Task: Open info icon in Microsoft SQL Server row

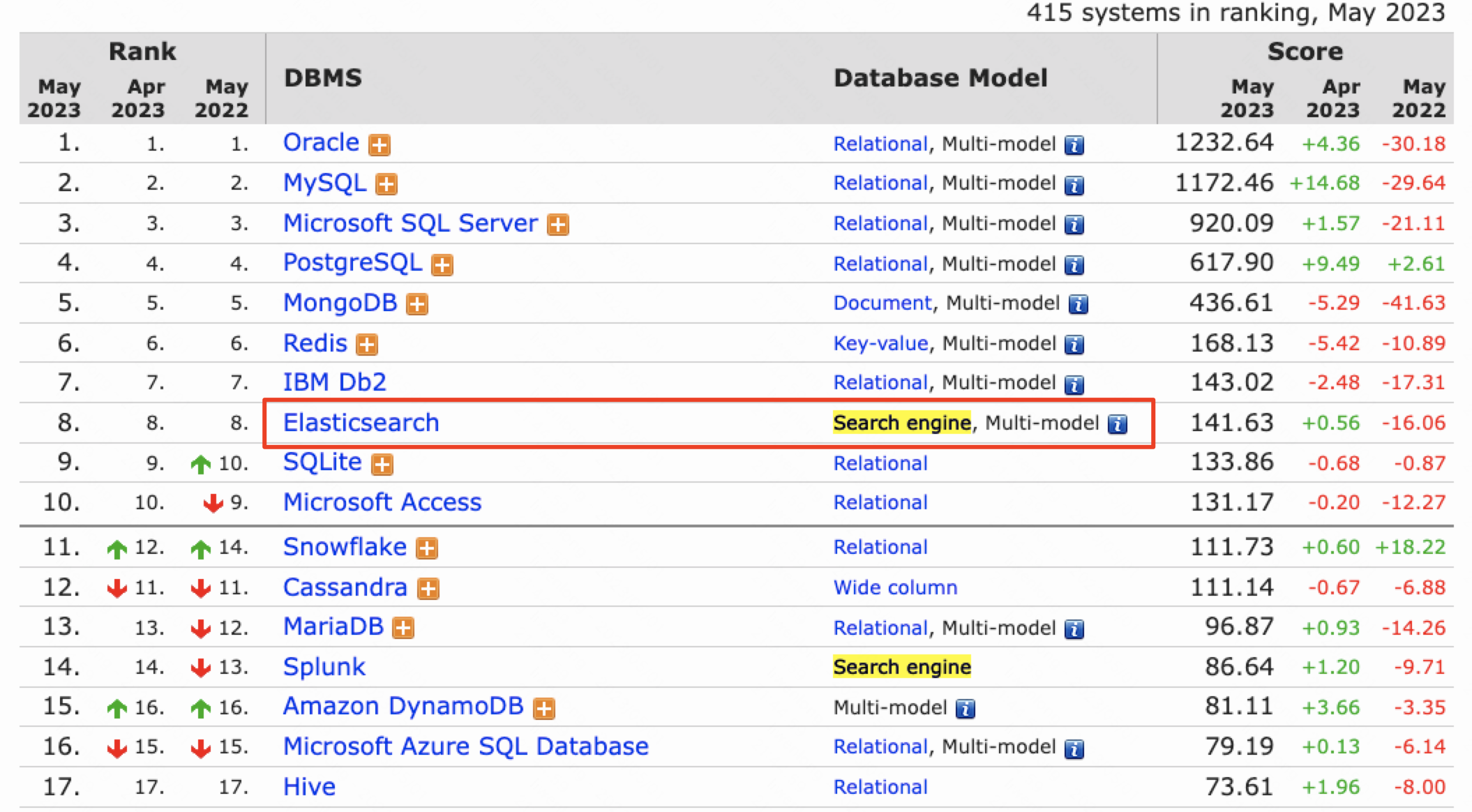Action: (x=1074, y=225)
